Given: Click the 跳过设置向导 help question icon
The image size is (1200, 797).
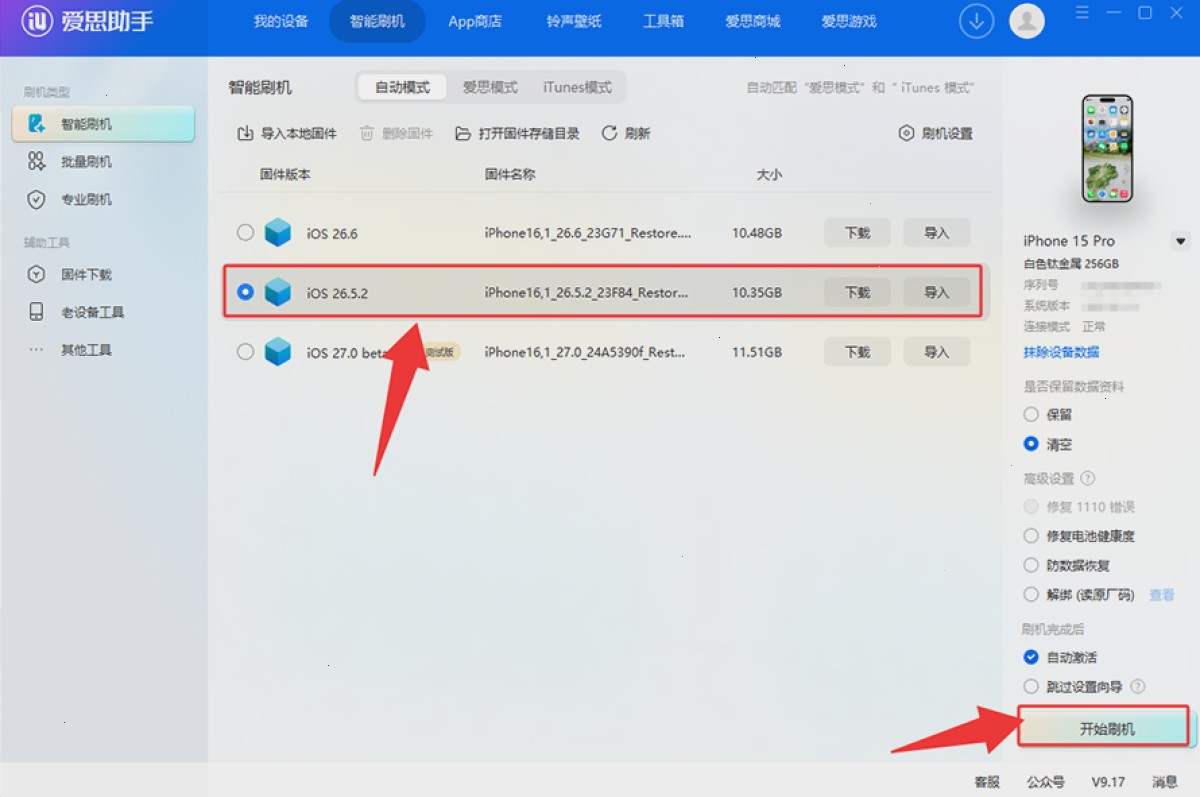Looking at the screenshot, I should pyautogui.click(x=1137, y=687).
